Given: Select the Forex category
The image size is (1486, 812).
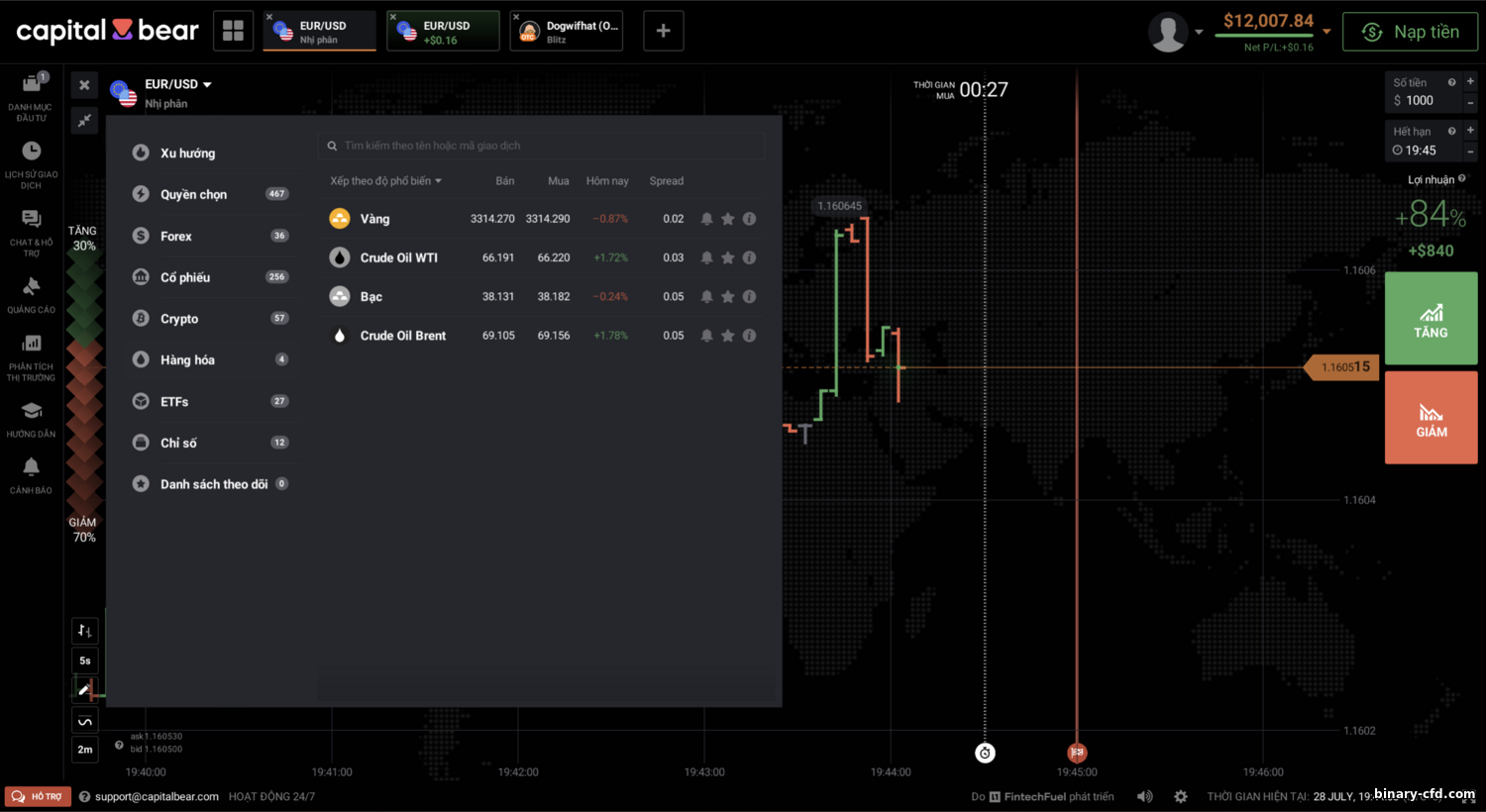Looking at the screenshot, I should tap(176, 236).
